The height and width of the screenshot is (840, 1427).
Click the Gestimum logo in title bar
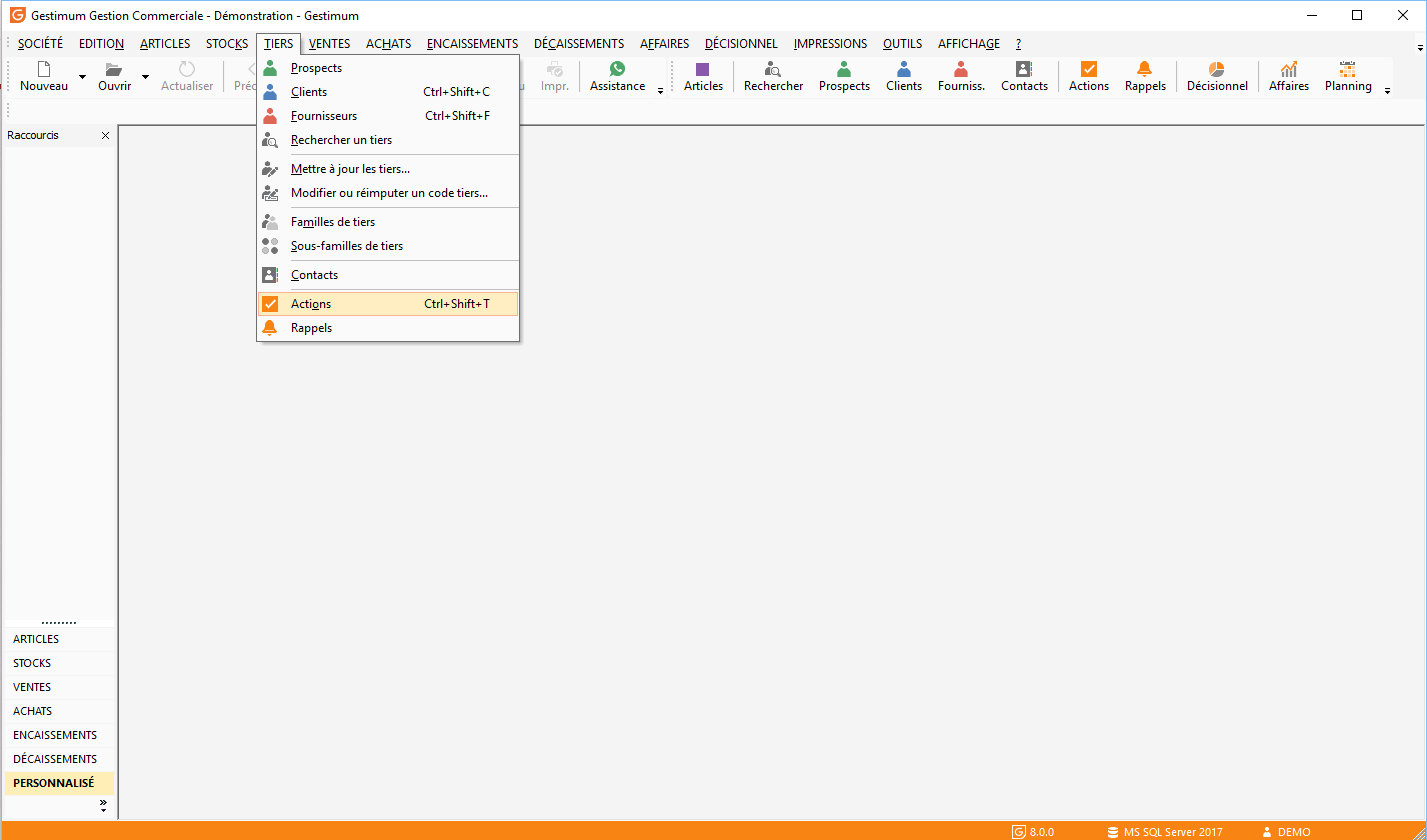click(17, 15)
